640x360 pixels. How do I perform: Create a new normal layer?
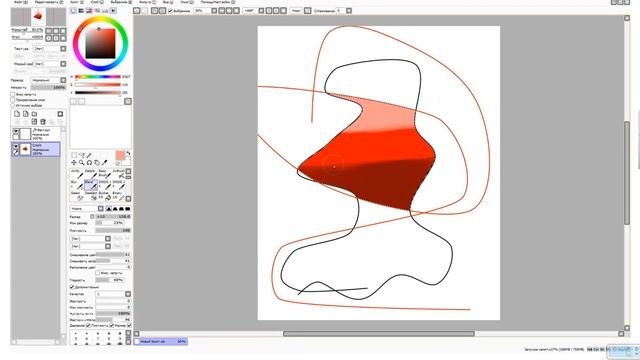(x=17, y=114)
